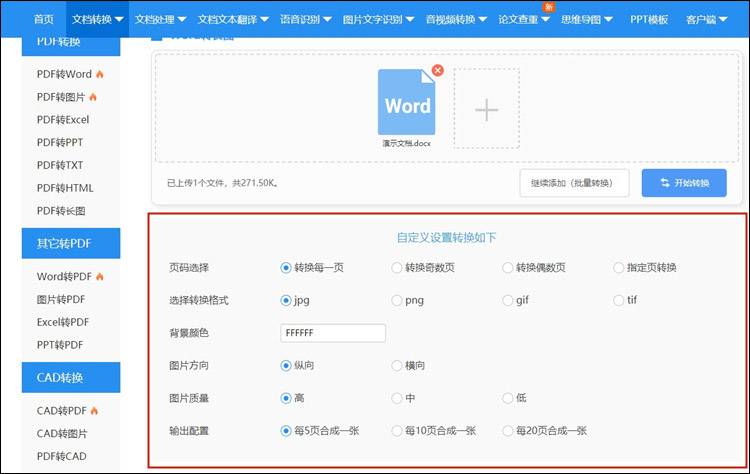This screenshot has width=750, height=474.
Task: Click the plus icon to add file
Action: pyautogui.click(x=486, y=109)
